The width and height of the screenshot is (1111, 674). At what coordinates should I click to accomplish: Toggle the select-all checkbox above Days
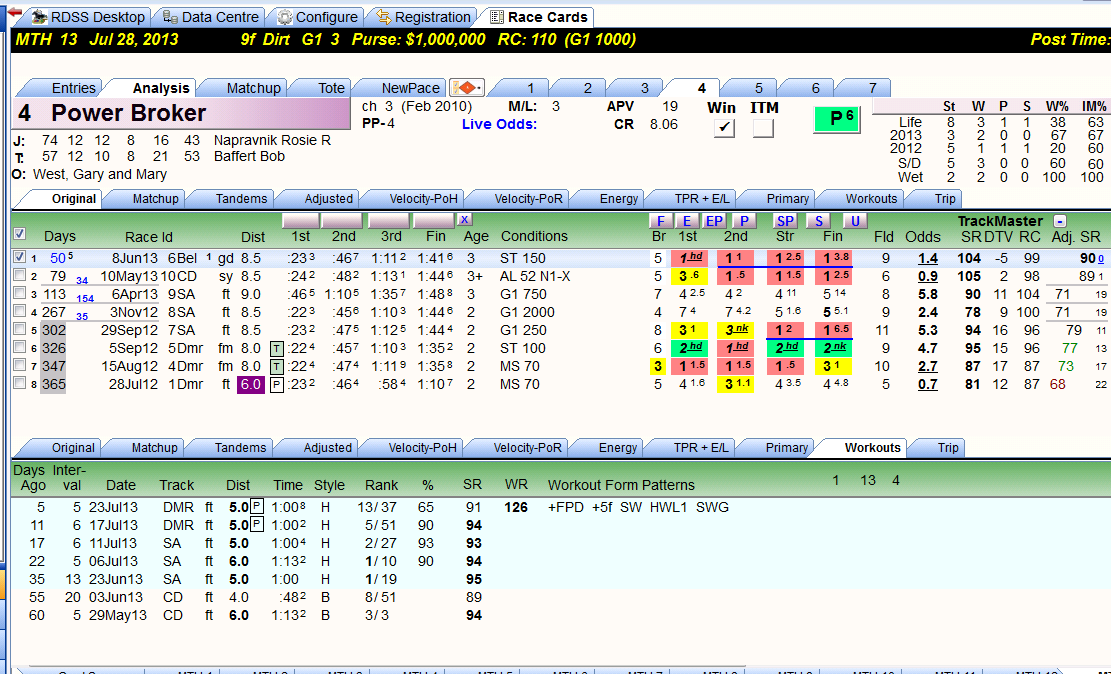coord(20,234)
